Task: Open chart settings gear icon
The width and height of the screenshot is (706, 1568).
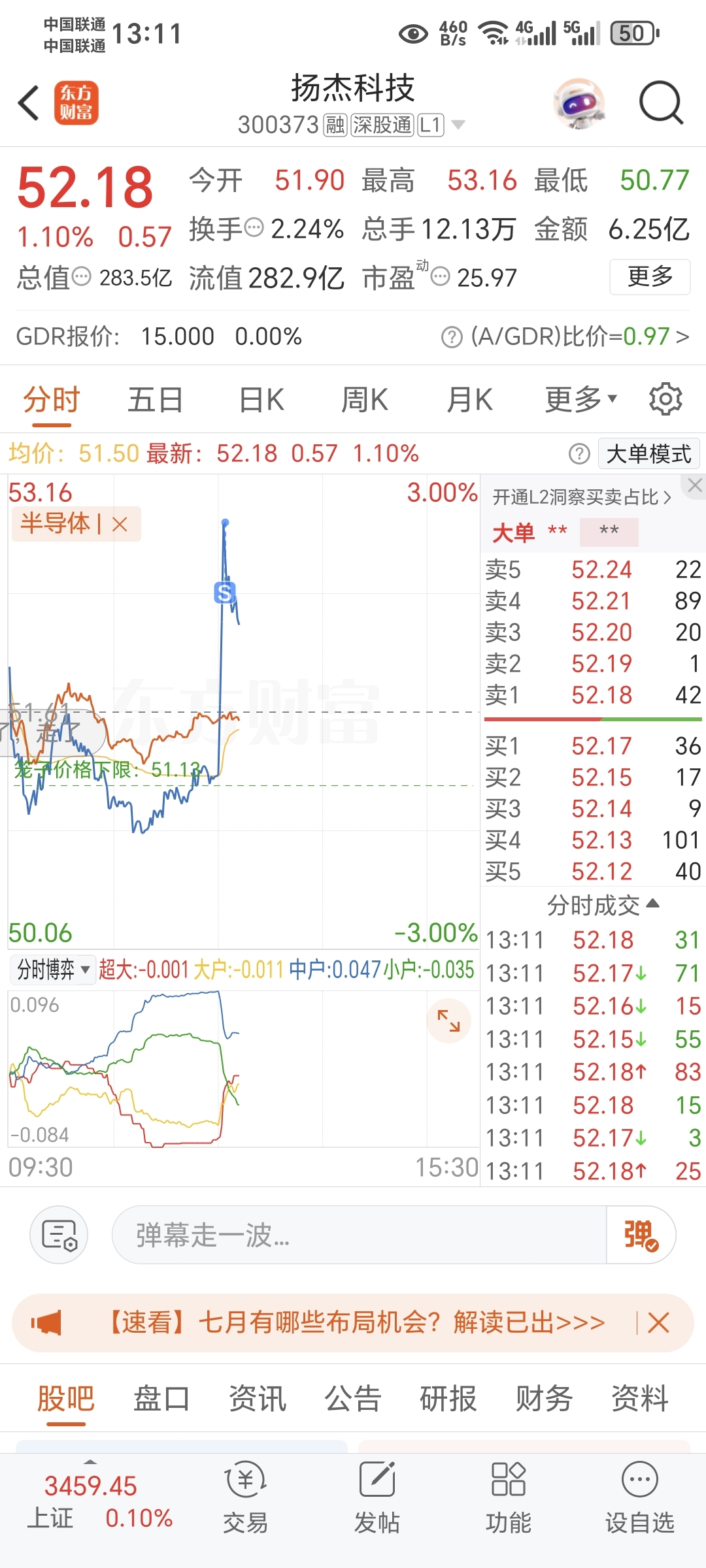Action: (665, 399)
